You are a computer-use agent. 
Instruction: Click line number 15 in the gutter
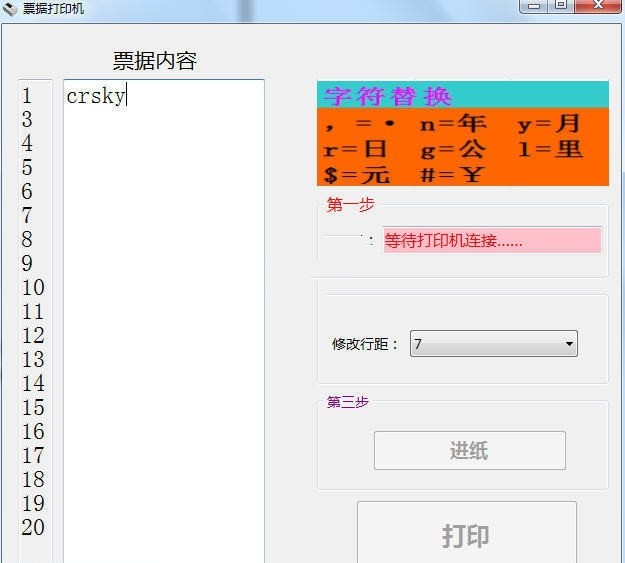point(33,407)
